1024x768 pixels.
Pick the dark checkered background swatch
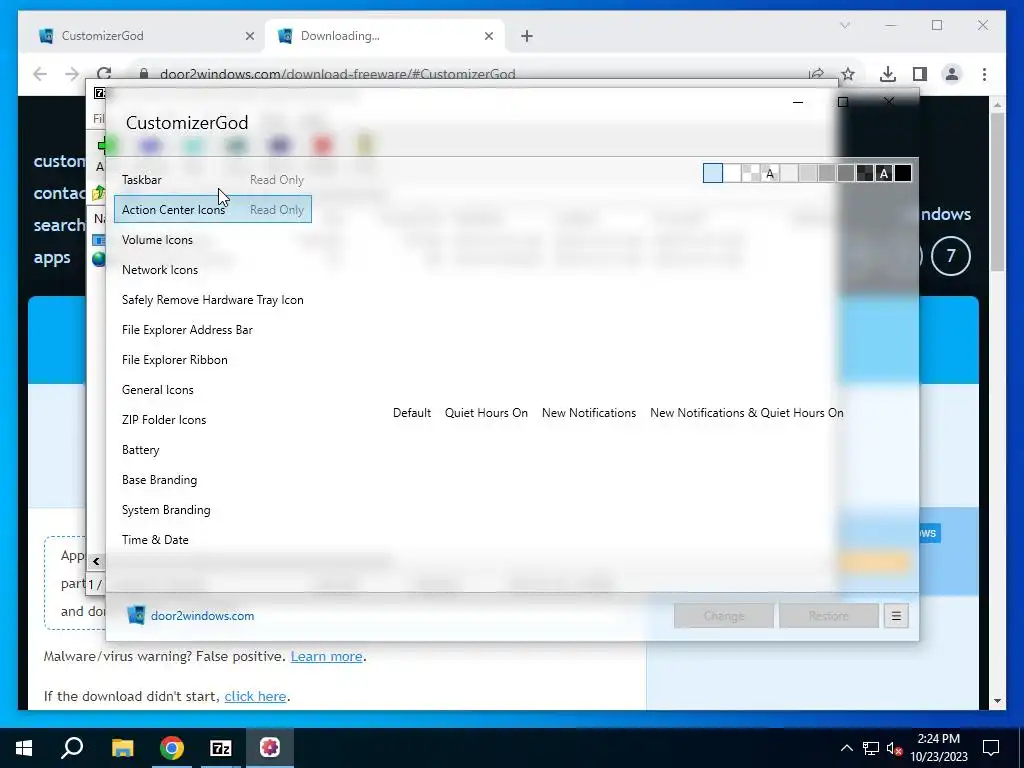tap(865, 173)
